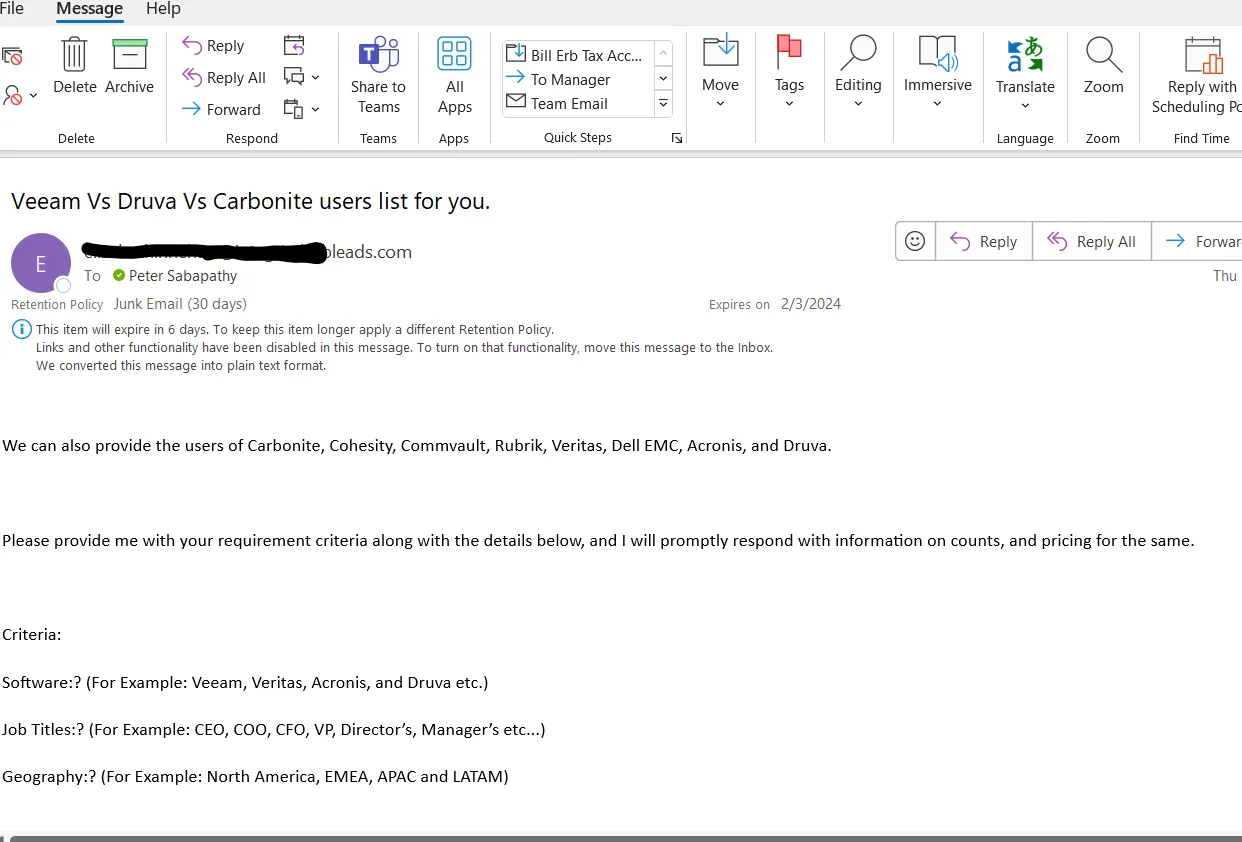
Task: Click the redacted sender email address
Action: click(247, 252)
